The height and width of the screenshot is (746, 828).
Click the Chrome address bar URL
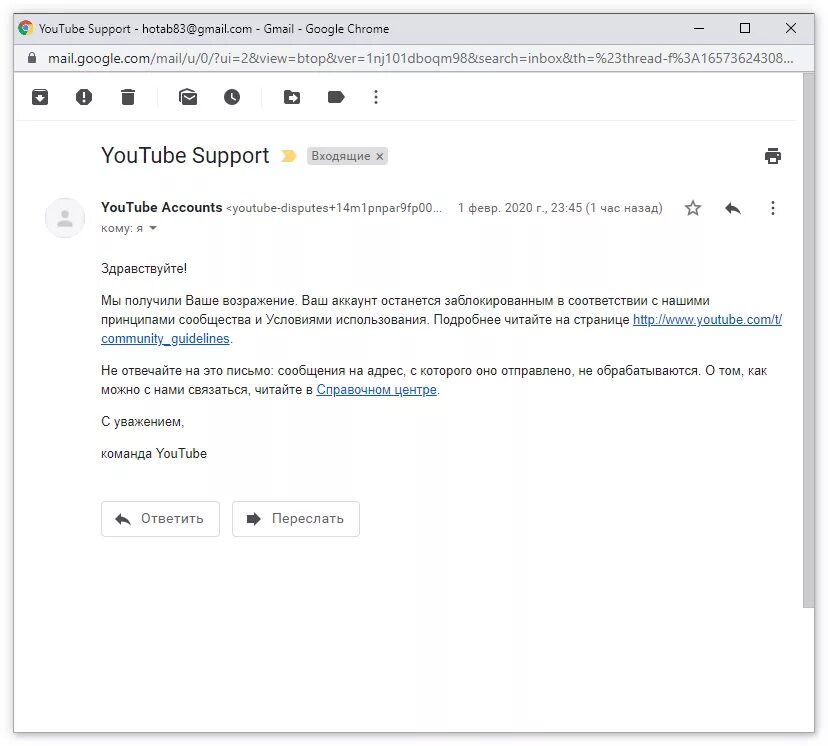[x=420, y=58]
